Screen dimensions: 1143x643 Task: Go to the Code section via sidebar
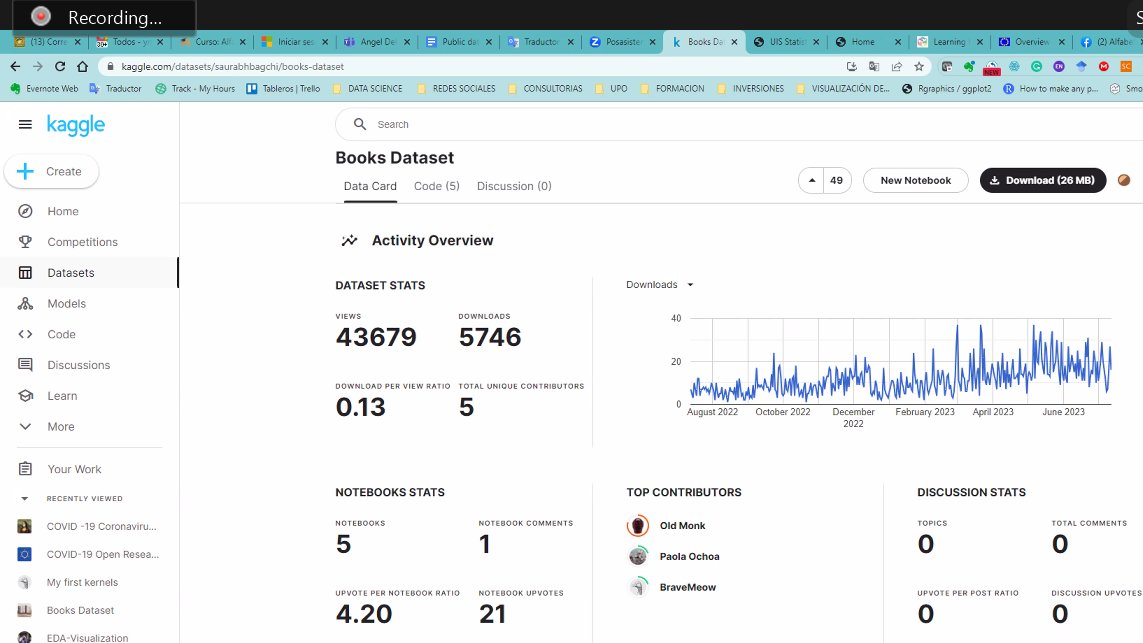[x=63, y=334]
